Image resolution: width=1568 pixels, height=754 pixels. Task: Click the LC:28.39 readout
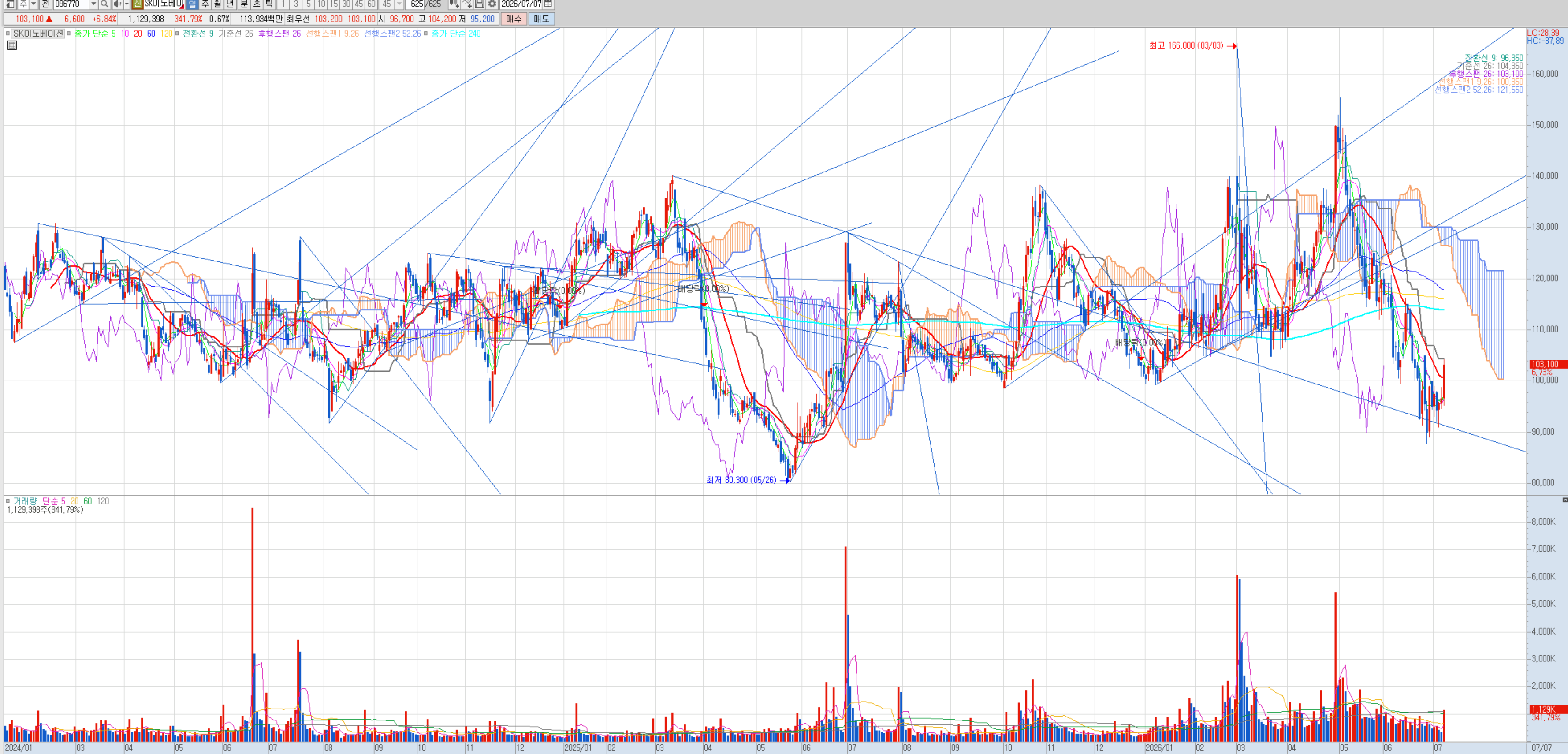1543,33
